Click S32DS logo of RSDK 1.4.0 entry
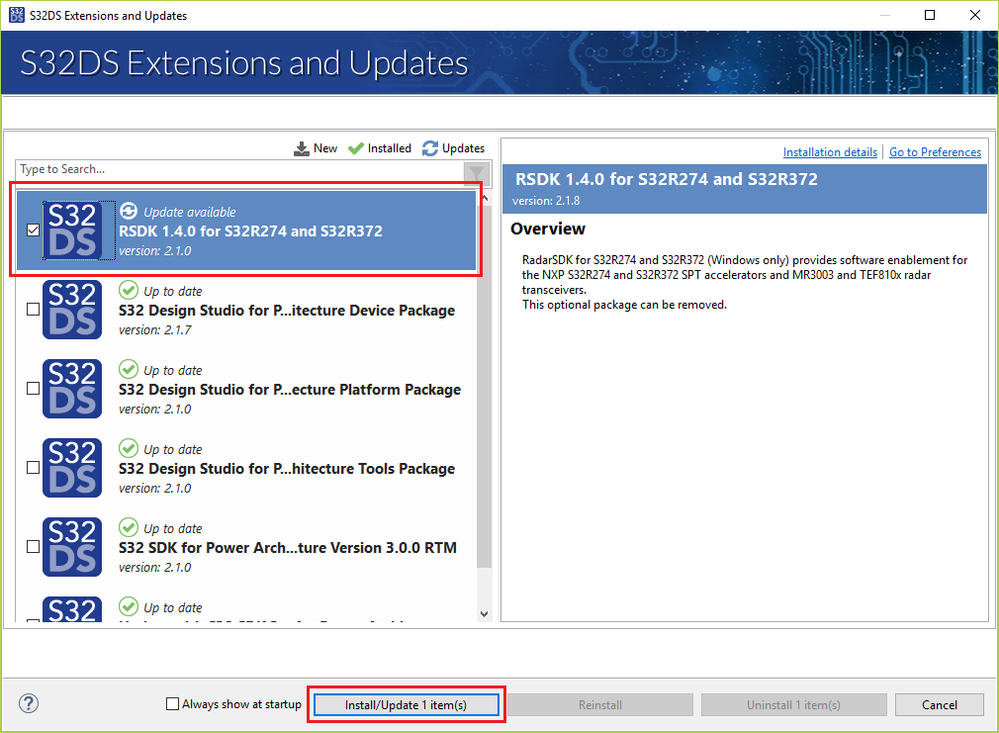 72,231
